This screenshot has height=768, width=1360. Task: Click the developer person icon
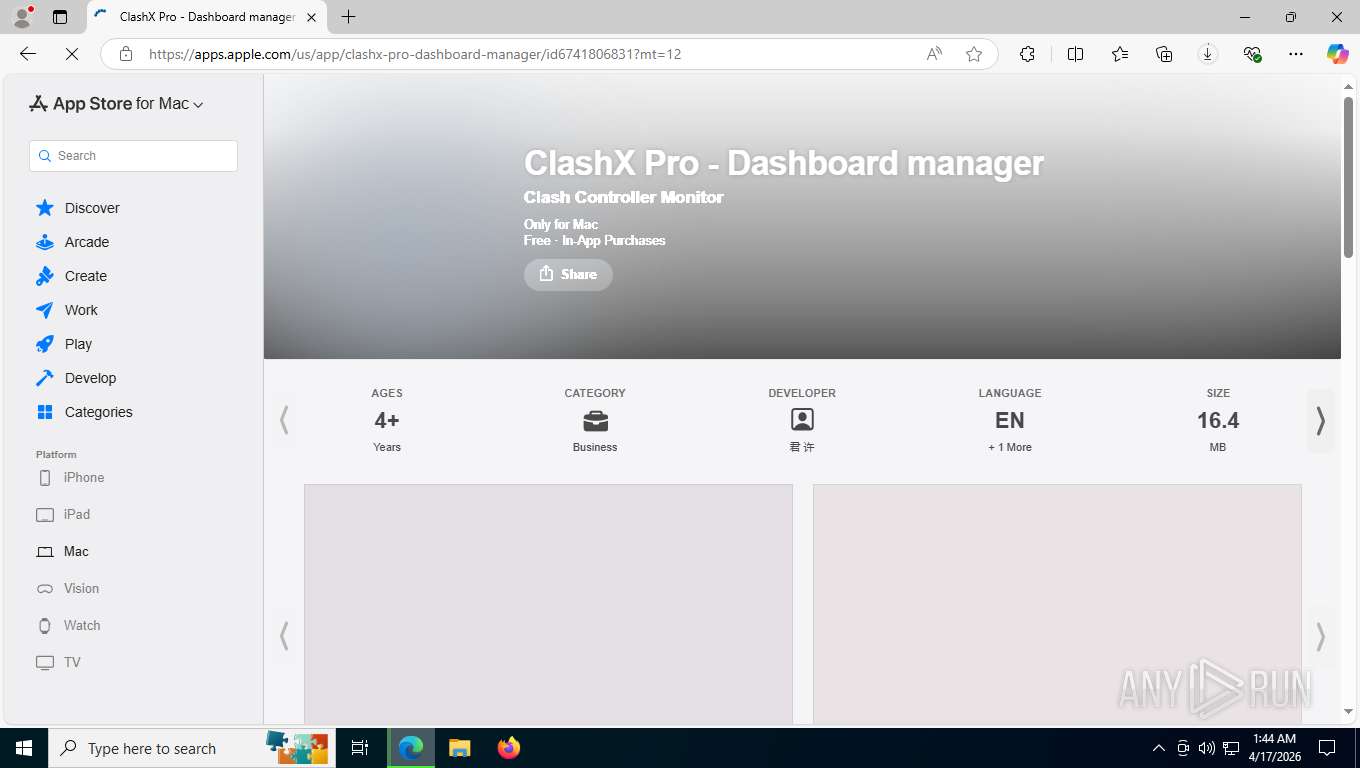[x=802, y=420]
